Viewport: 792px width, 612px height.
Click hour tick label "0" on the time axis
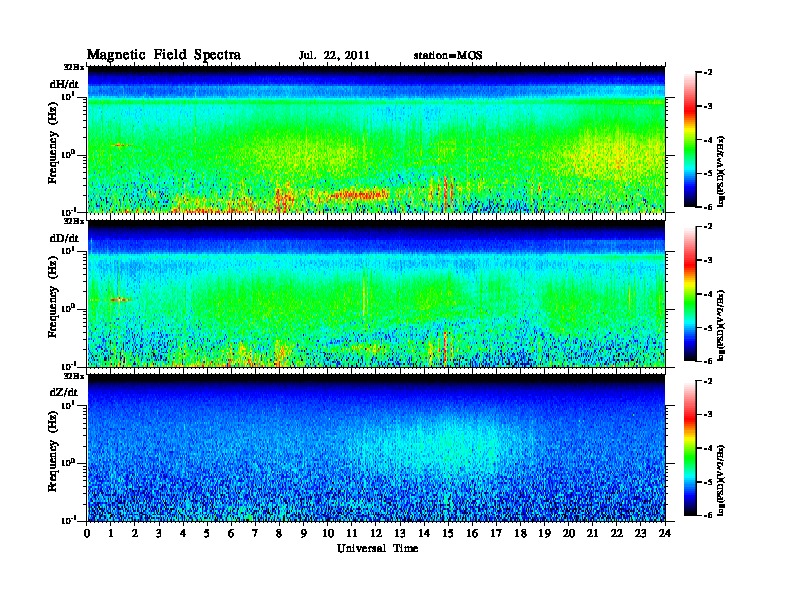[x=87, y=533]
